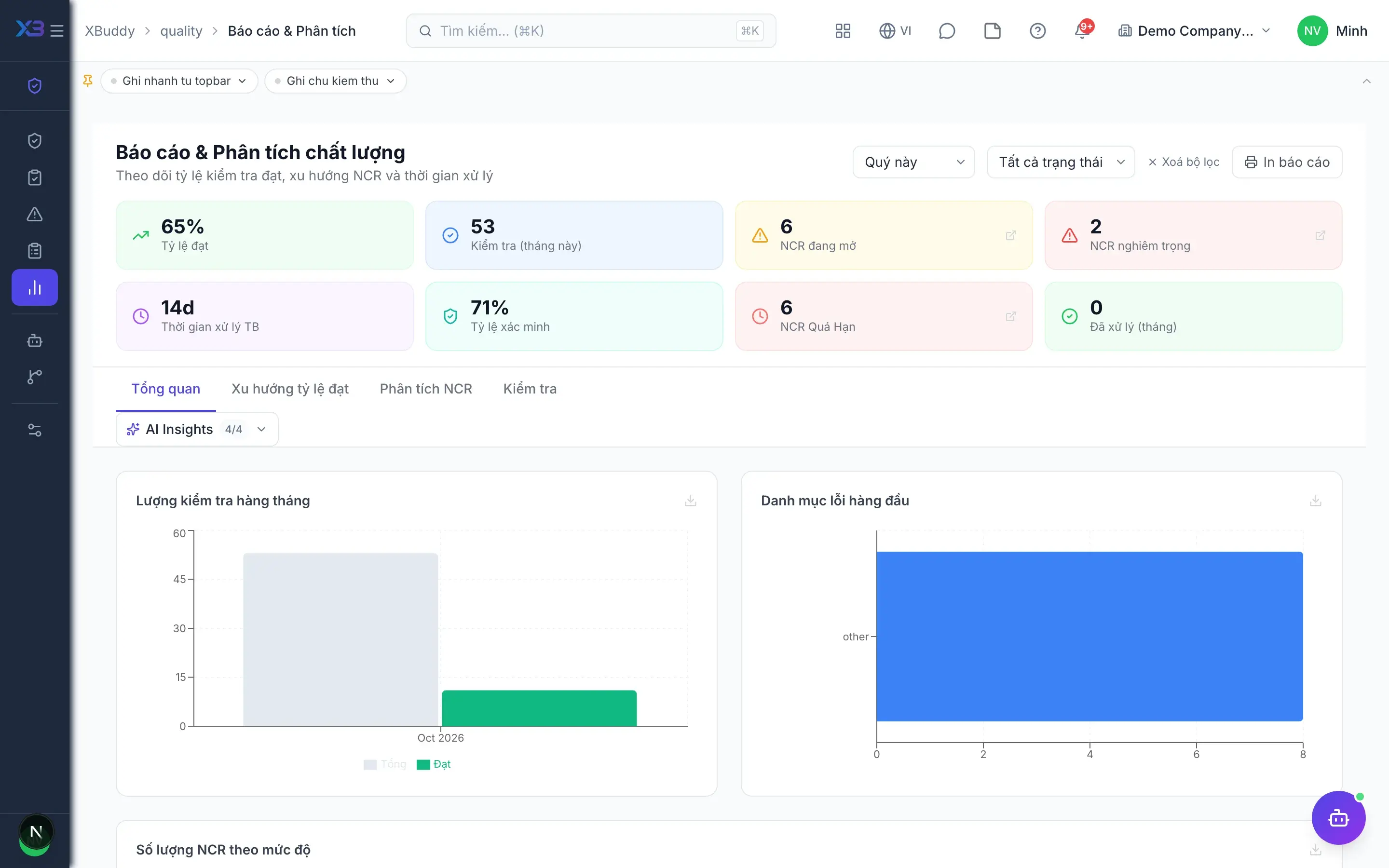Open the chat bubble icon

(946, 30)
